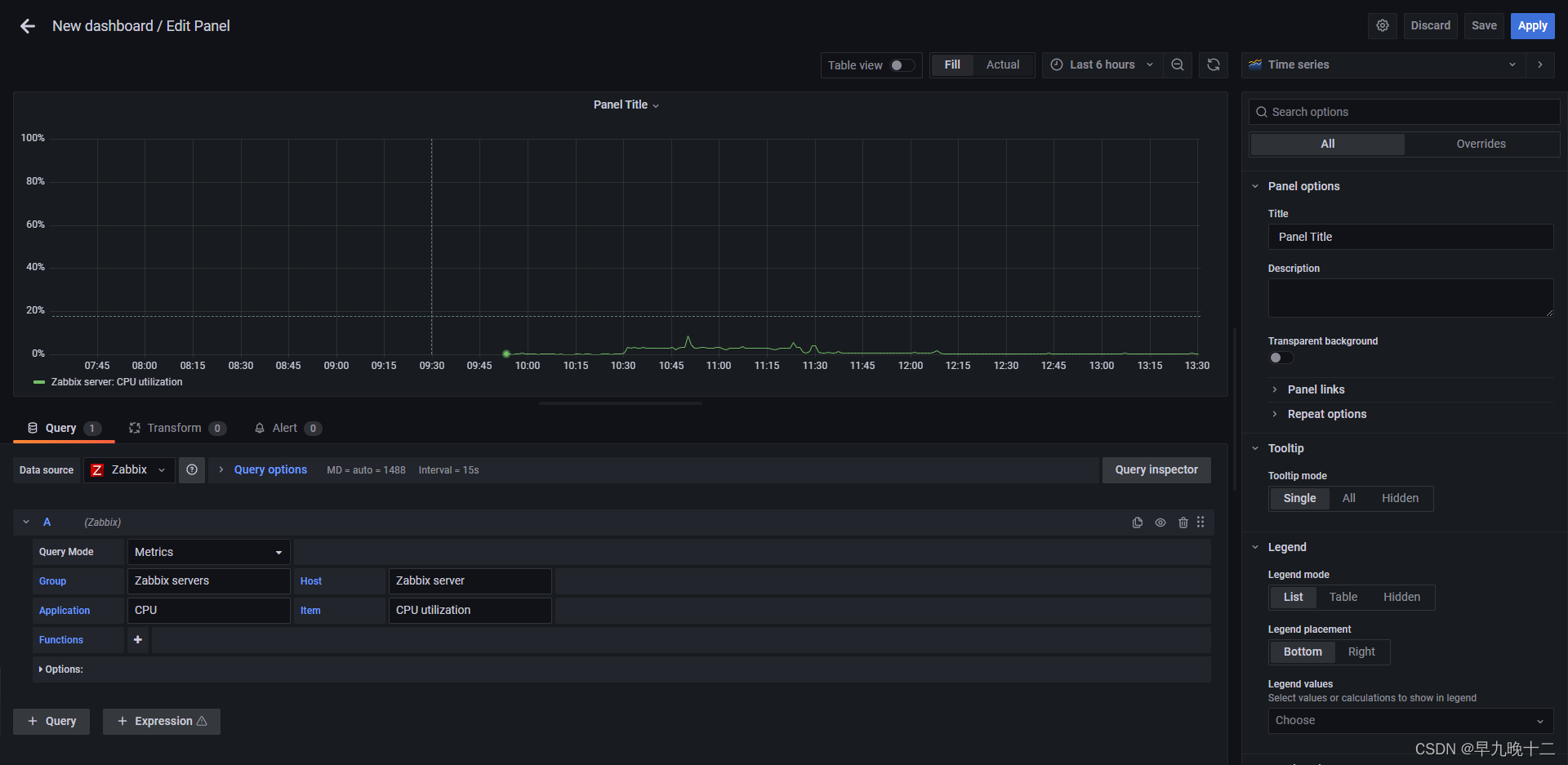The height and width of the screenshot is (765, 1568).
Task: Click the Zabbix data source logo
Action: (97, 469)
